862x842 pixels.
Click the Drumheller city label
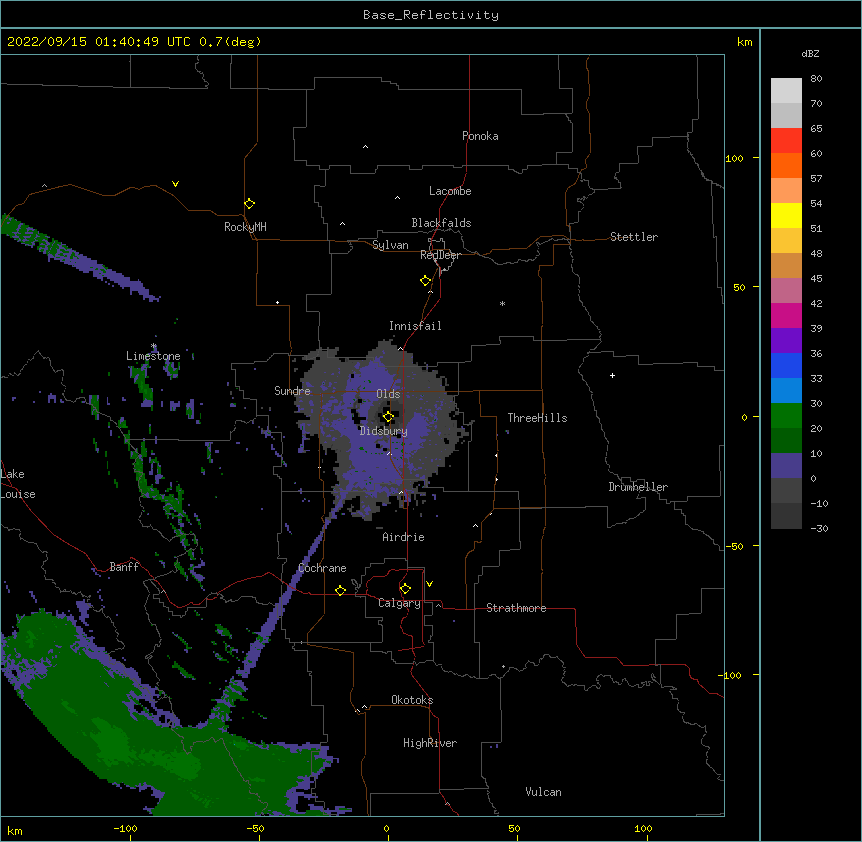click(638, 487)
